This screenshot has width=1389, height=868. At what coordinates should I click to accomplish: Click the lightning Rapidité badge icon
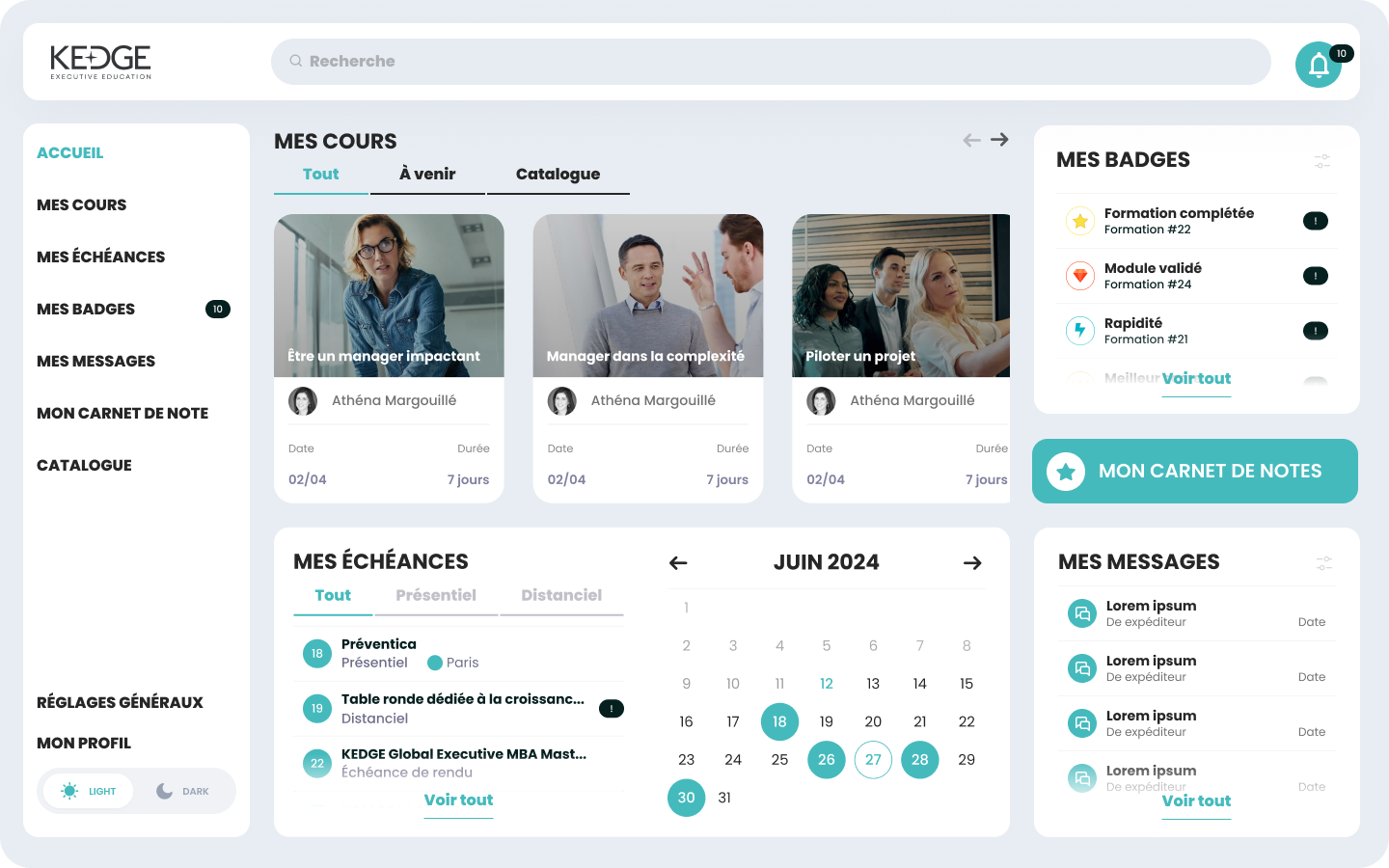(x=1080, y=331)
